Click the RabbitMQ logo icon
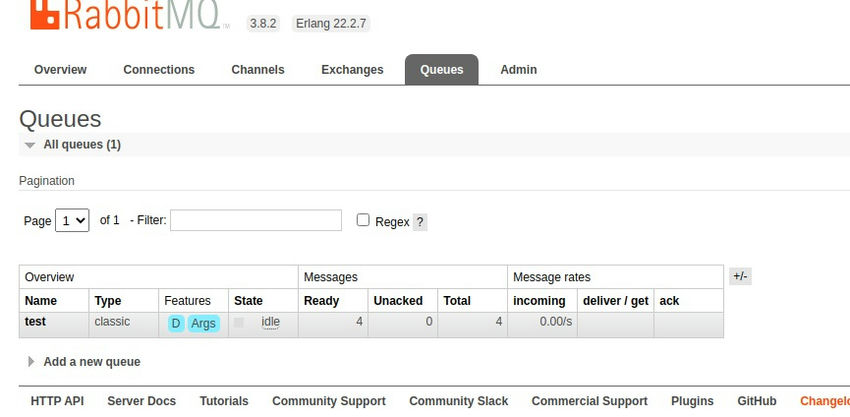This screenshot has width=850, height=417. click(43, 14)
